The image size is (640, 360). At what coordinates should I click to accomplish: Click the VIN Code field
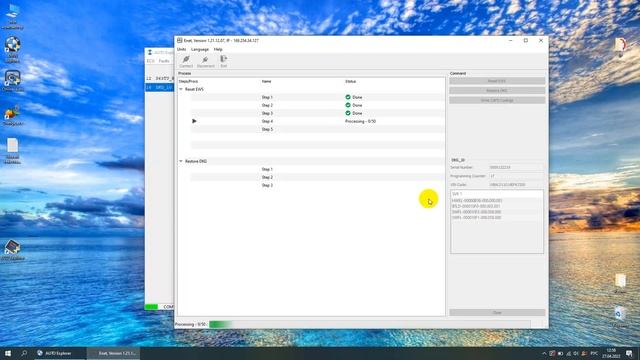coord(516,184)
